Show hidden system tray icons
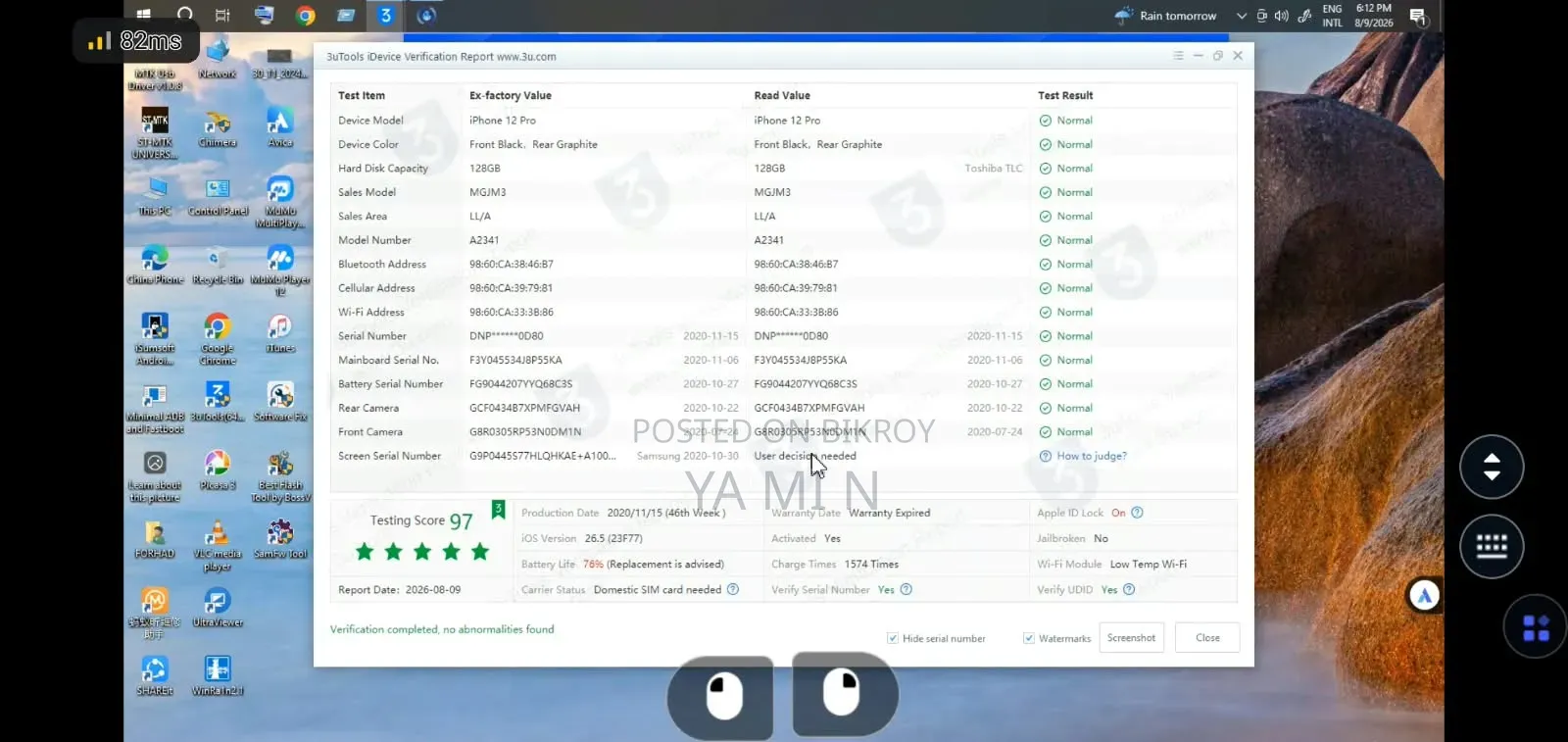 [x=1242, y=16]
